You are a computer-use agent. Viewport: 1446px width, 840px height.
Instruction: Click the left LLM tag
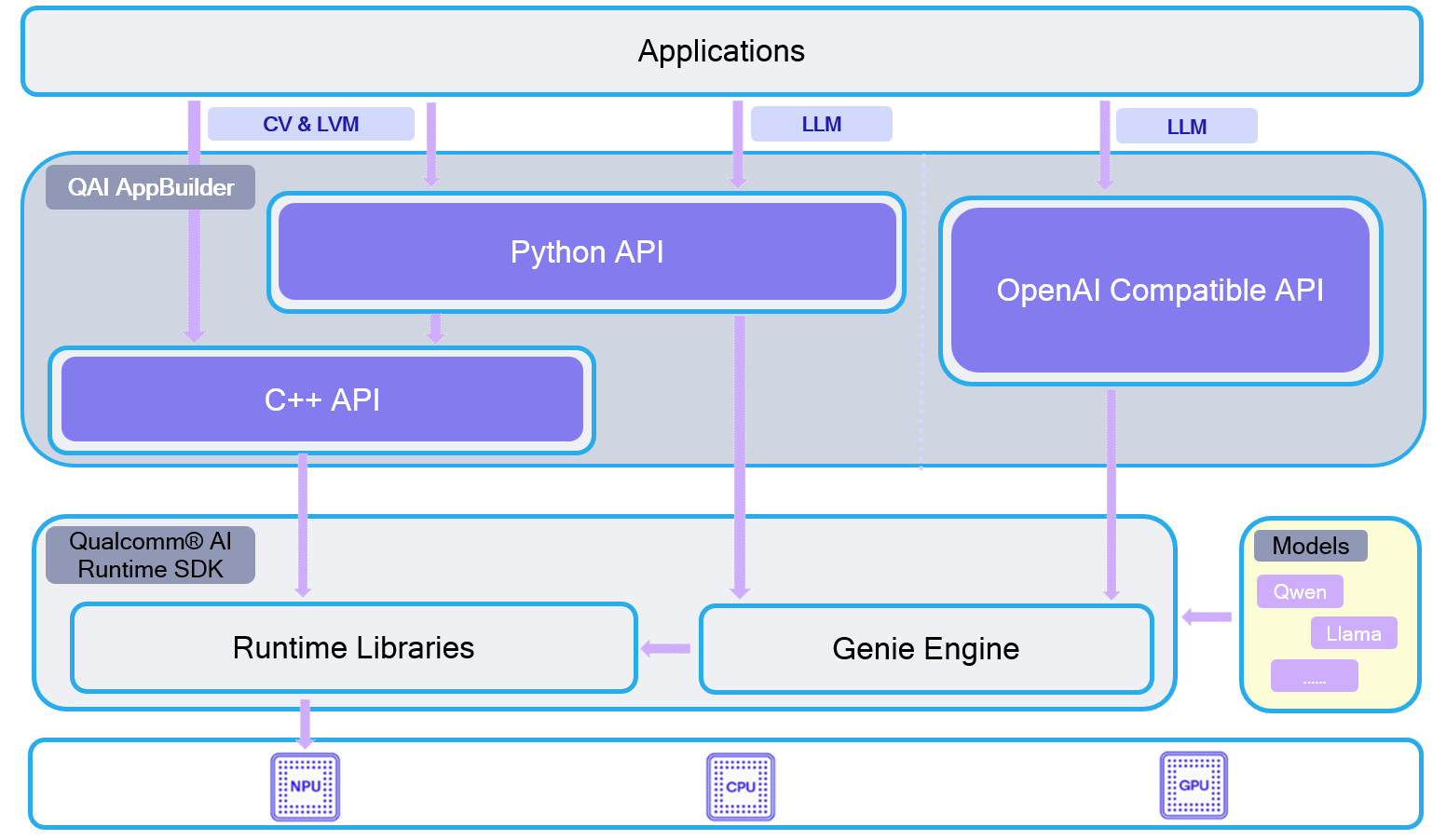[821, 123]
